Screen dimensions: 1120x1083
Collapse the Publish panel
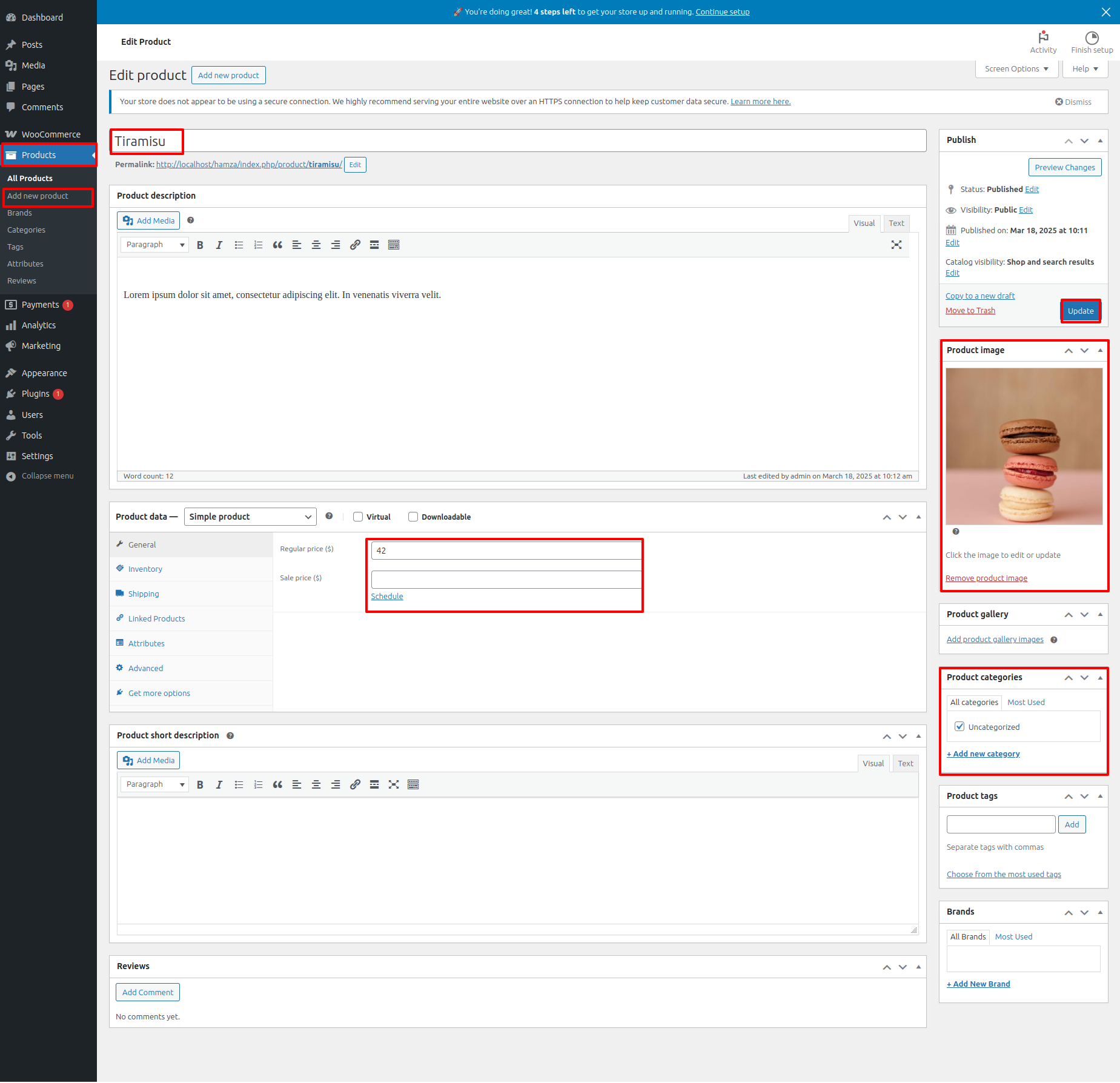click(x=1100, y=141)
